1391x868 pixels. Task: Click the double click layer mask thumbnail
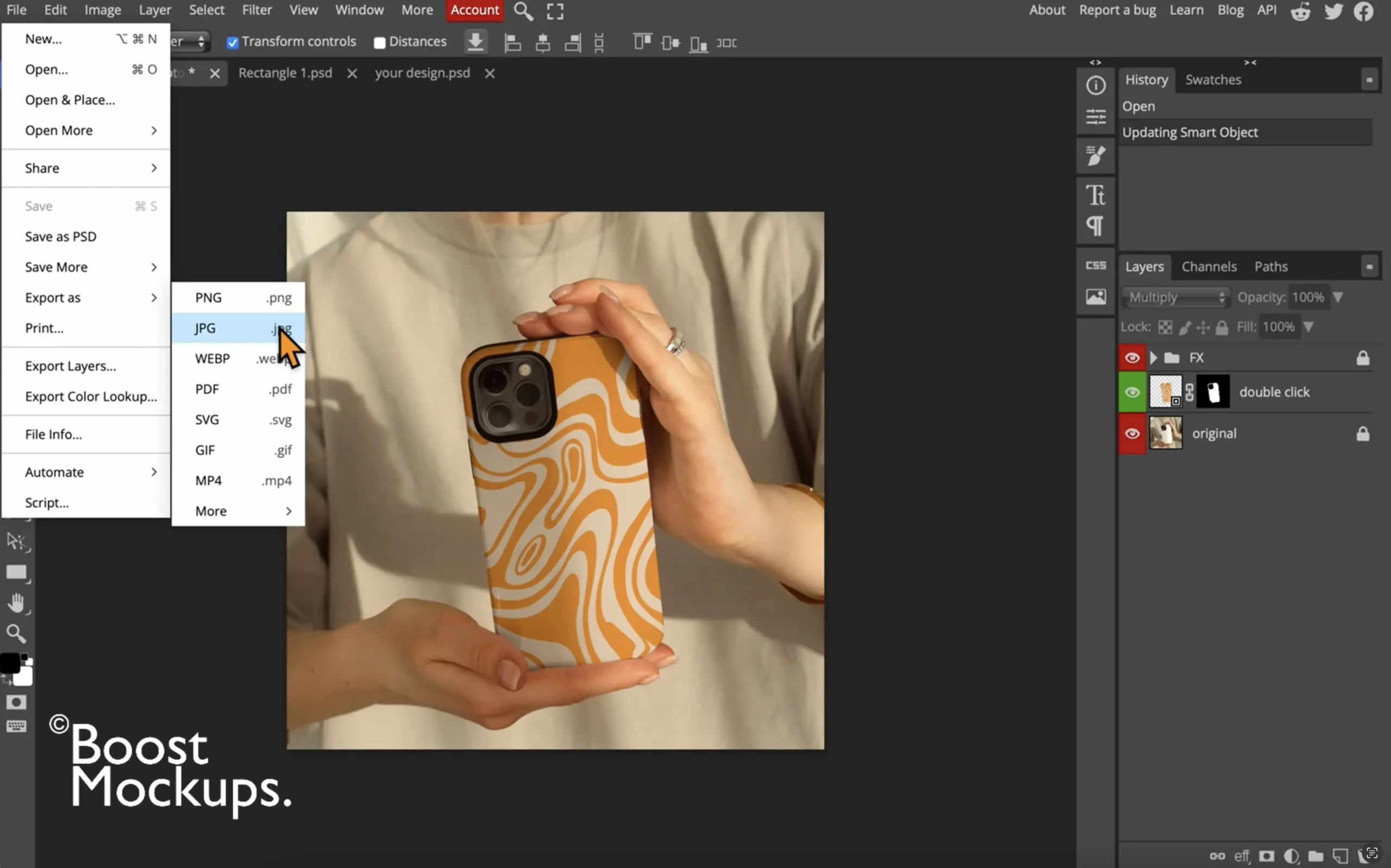pyautogui.click(x=1212, y=392)
